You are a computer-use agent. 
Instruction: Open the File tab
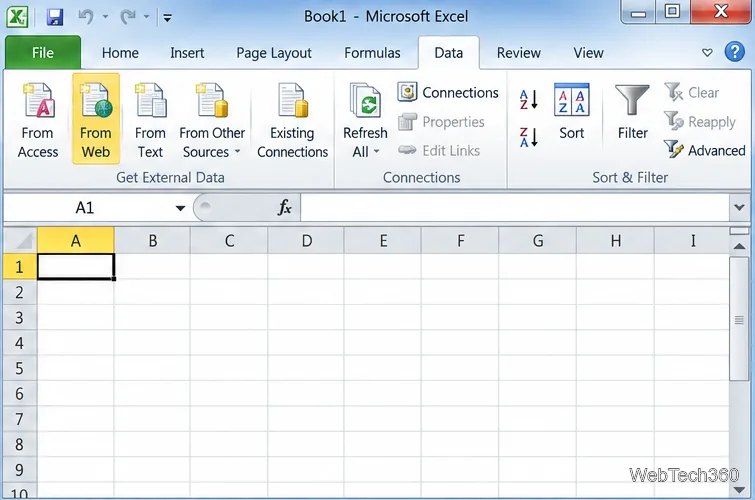point(43,53)
